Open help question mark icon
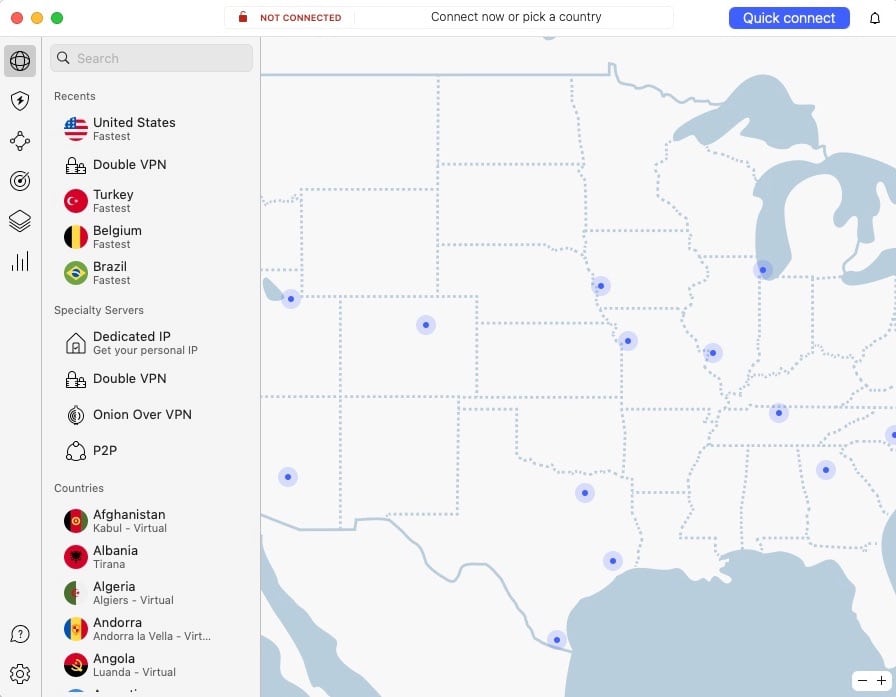Image resolution: width=896 pixels, height=697 pixels. (x=20, y=634)
